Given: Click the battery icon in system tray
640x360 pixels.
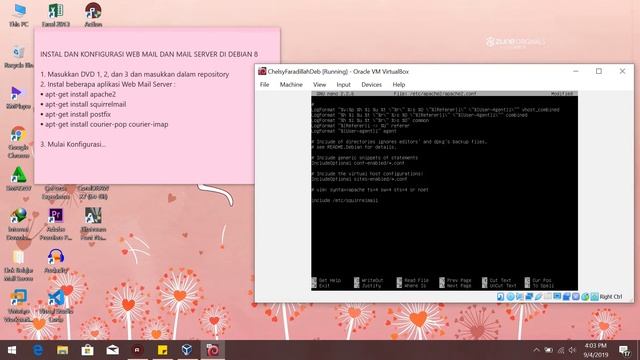Looking at the screenshot, I should click(x=549, y=350).
